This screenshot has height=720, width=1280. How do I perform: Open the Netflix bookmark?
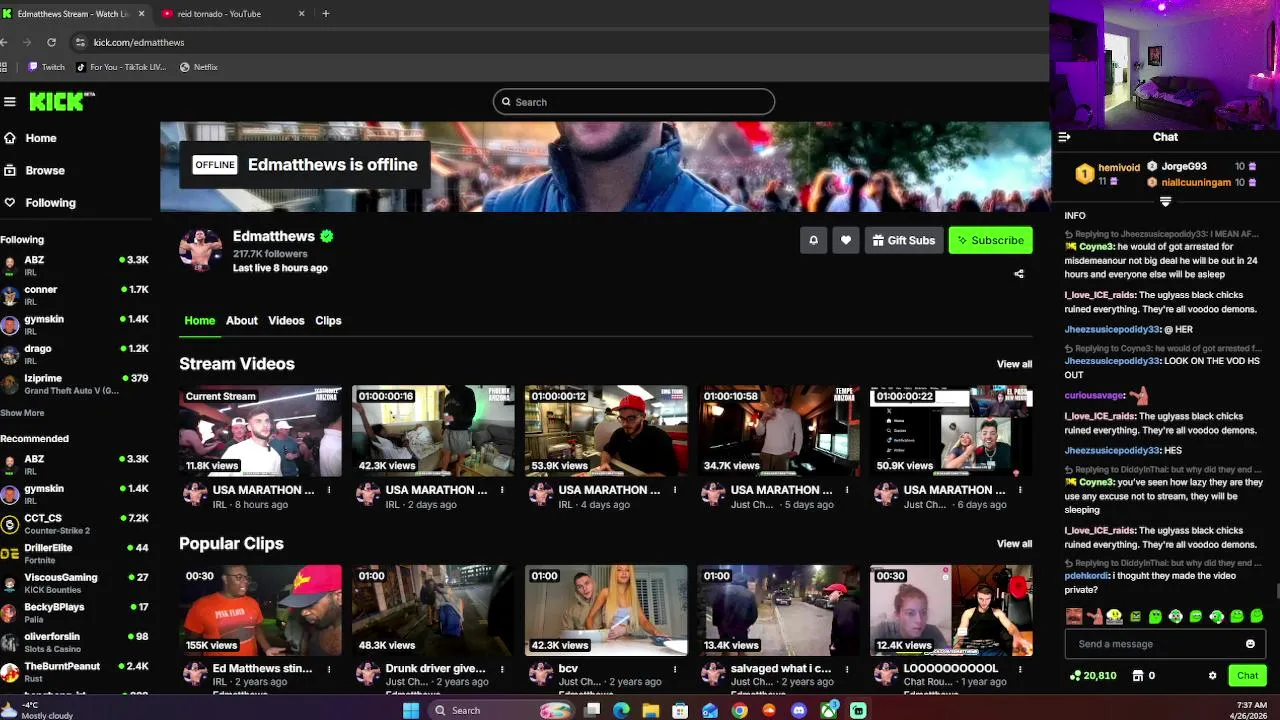point(199,67)
